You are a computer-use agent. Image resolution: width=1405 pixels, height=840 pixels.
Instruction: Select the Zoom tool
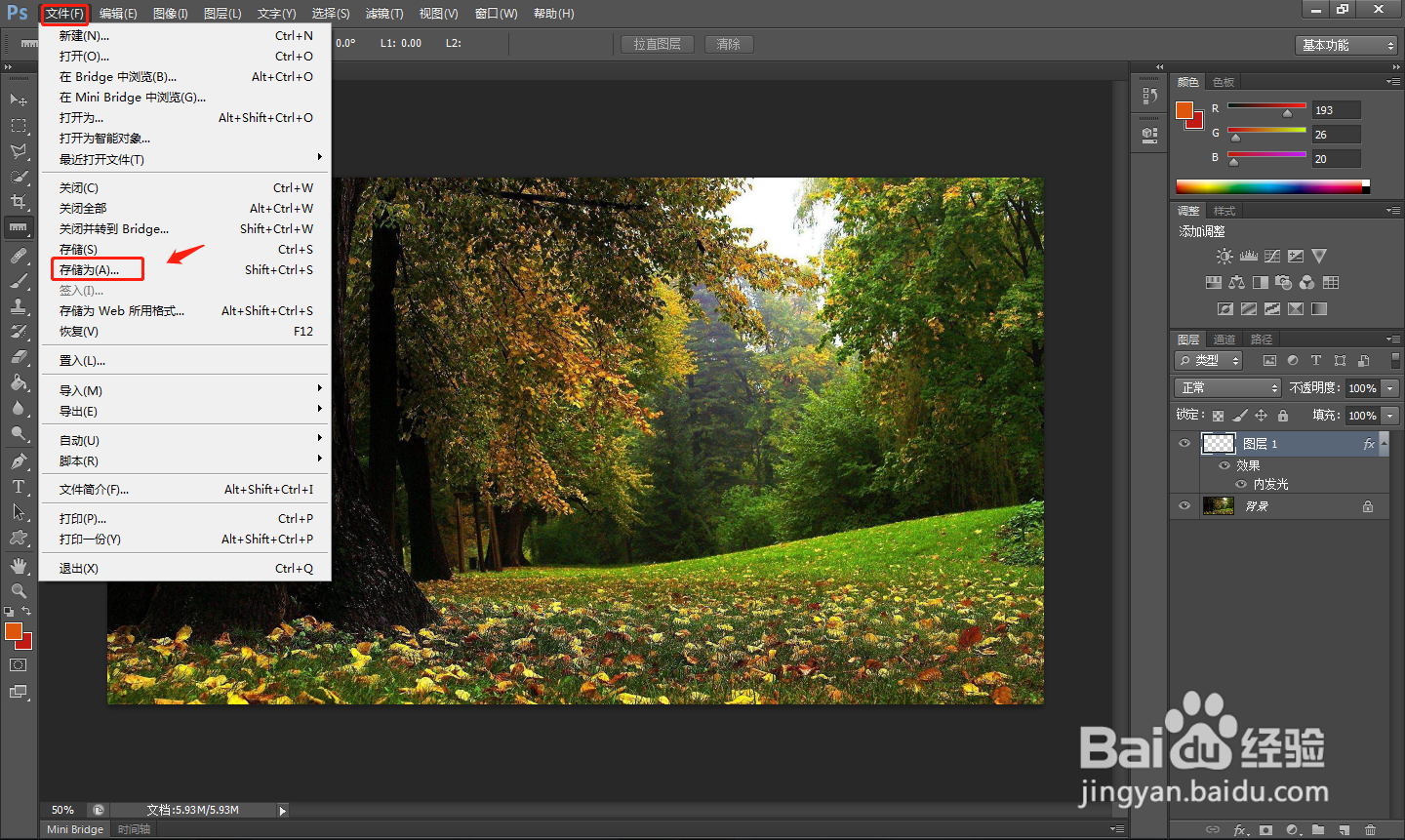click(x=18, y=591)
